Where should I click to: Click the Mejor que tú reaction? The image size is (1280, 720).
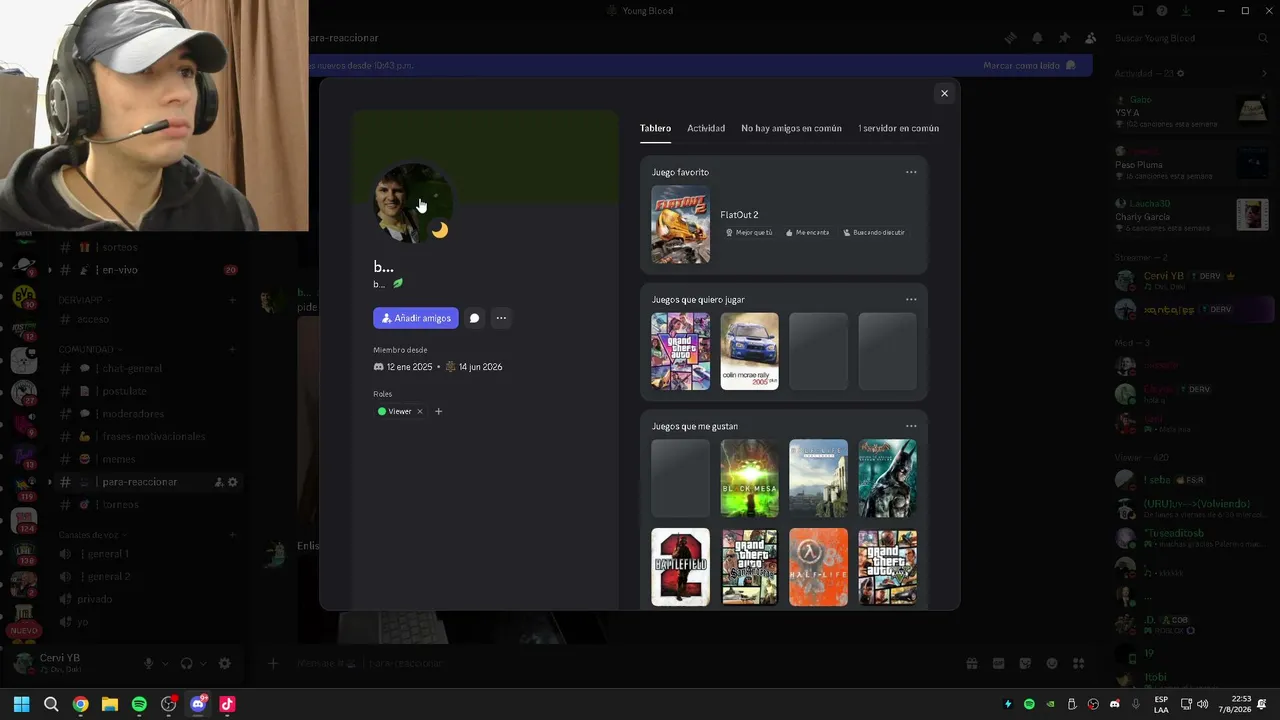pyautogui.click(x=749, y=232)
